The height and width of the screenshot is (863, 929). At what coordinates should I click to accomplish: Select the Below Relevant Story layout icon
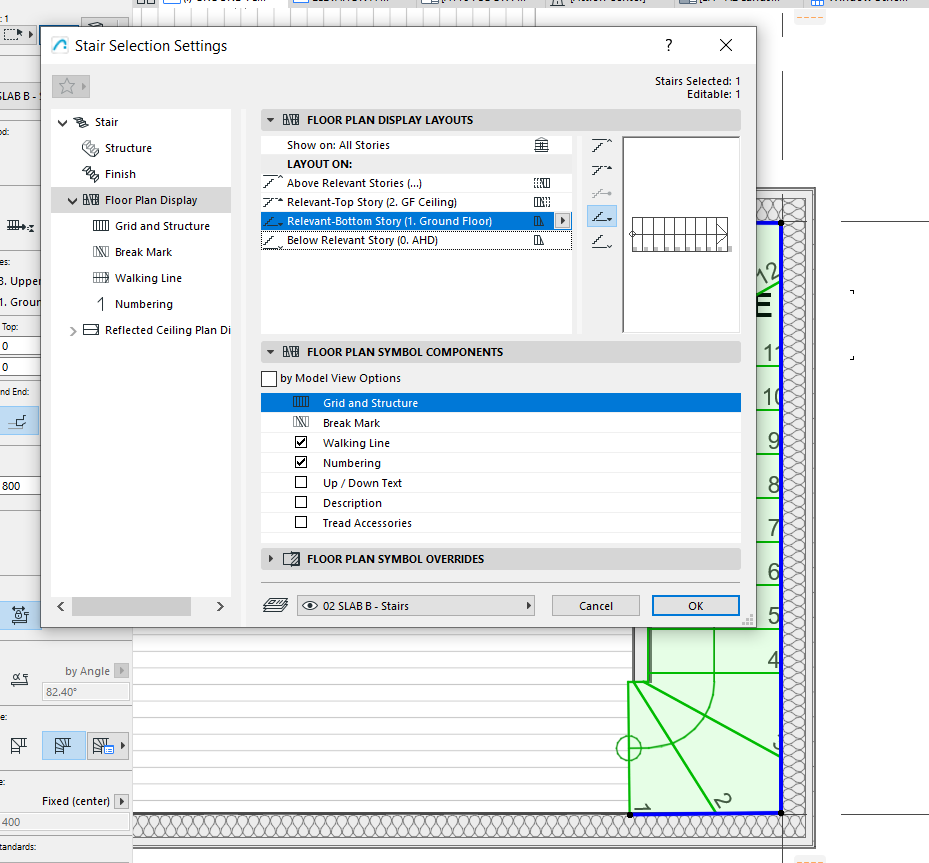point(601,241)
